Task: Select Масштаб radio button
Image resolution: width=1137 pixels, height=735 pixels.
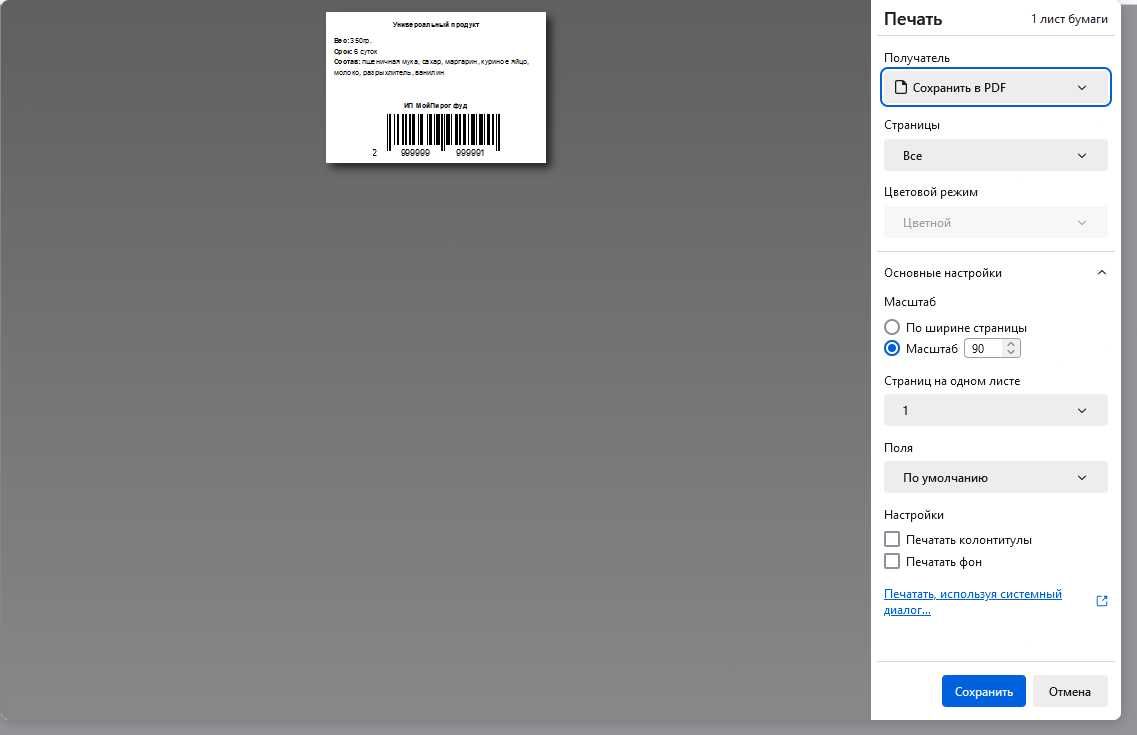Action: [x=892, y=349]
